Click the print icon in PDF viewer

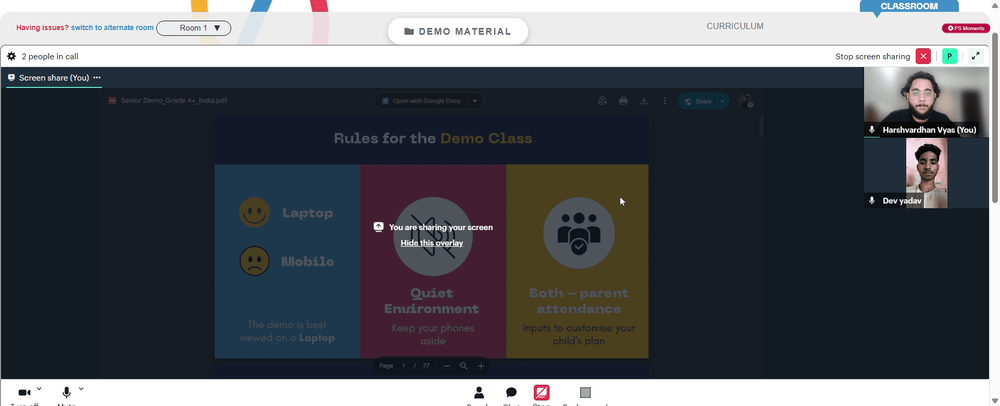pos(623,101)
